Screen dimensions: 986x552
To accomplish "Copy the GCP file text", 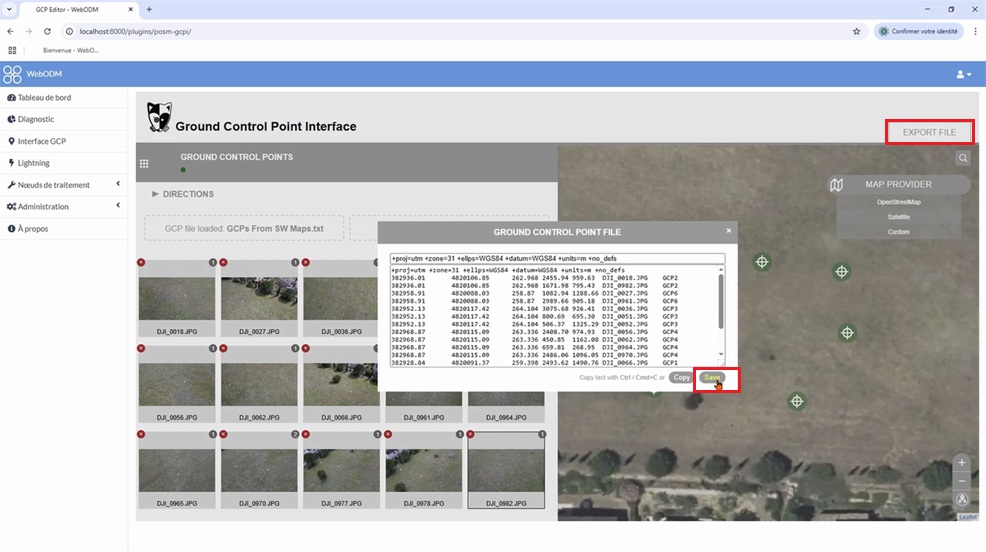I will (x=680, y=377).
